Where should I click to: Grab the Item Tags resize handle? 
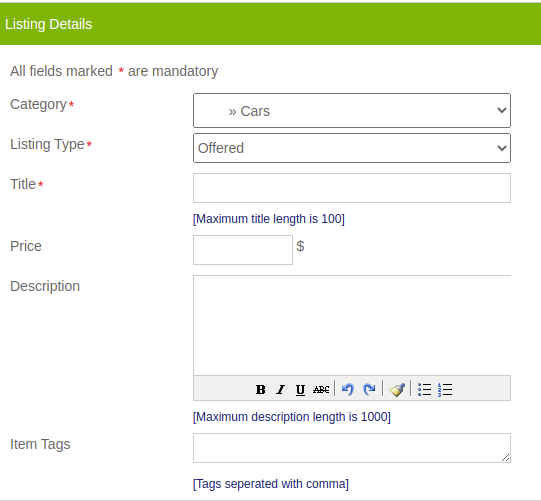pyautogui.click(x=505, y=458)
